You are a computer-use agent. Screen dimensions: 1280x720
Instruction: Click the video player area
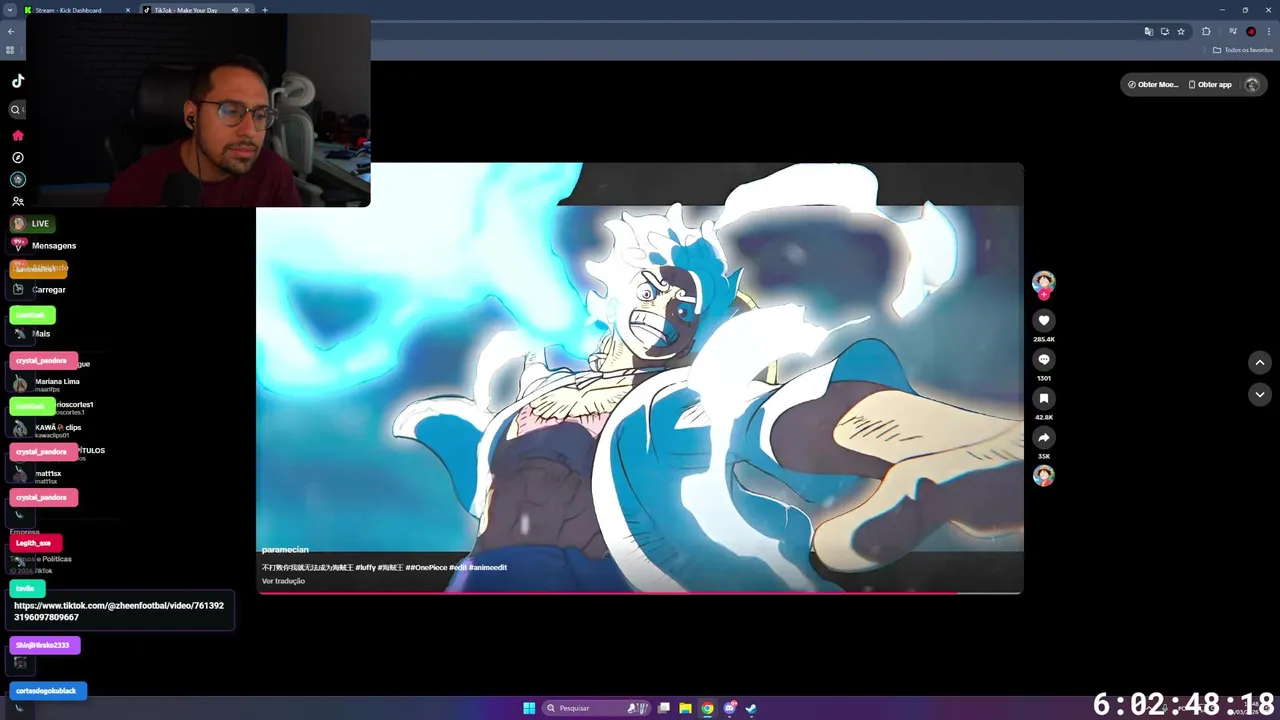(x=640, y=378)
